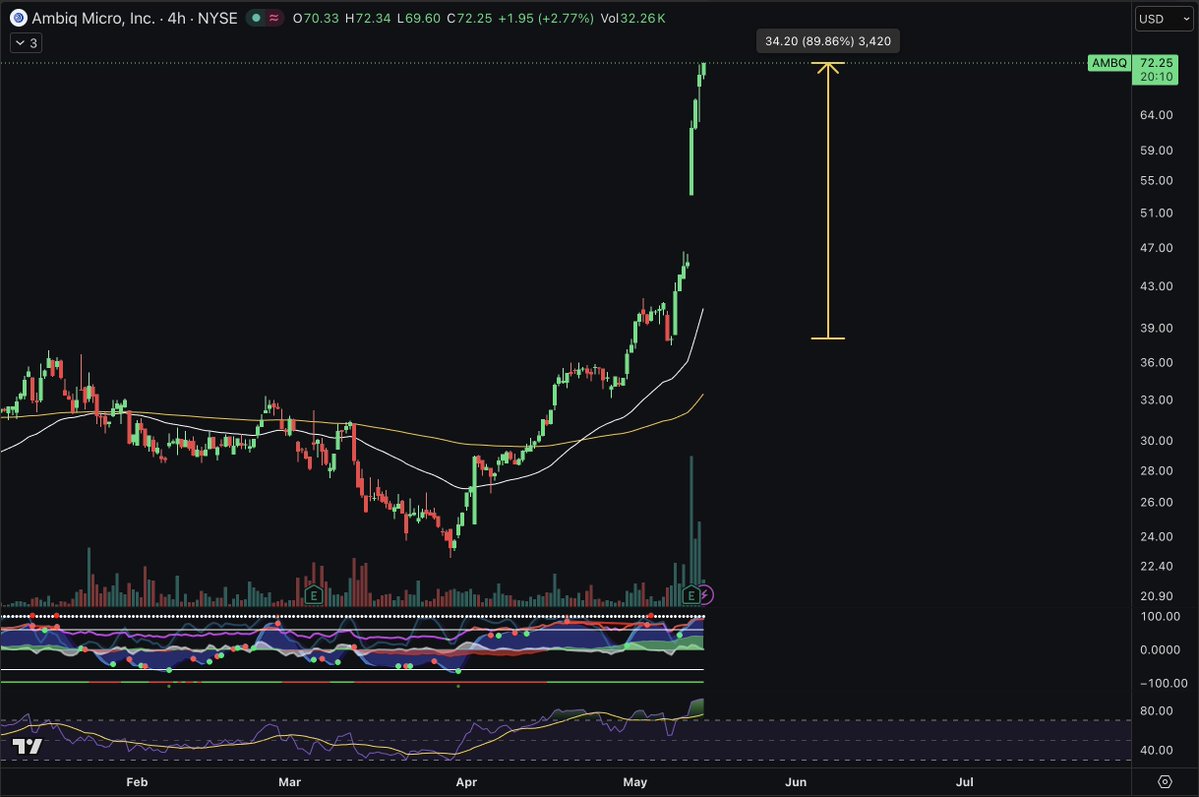Click the 51.00 price axis label
1199x797 pixels.
coord(1156,213)
